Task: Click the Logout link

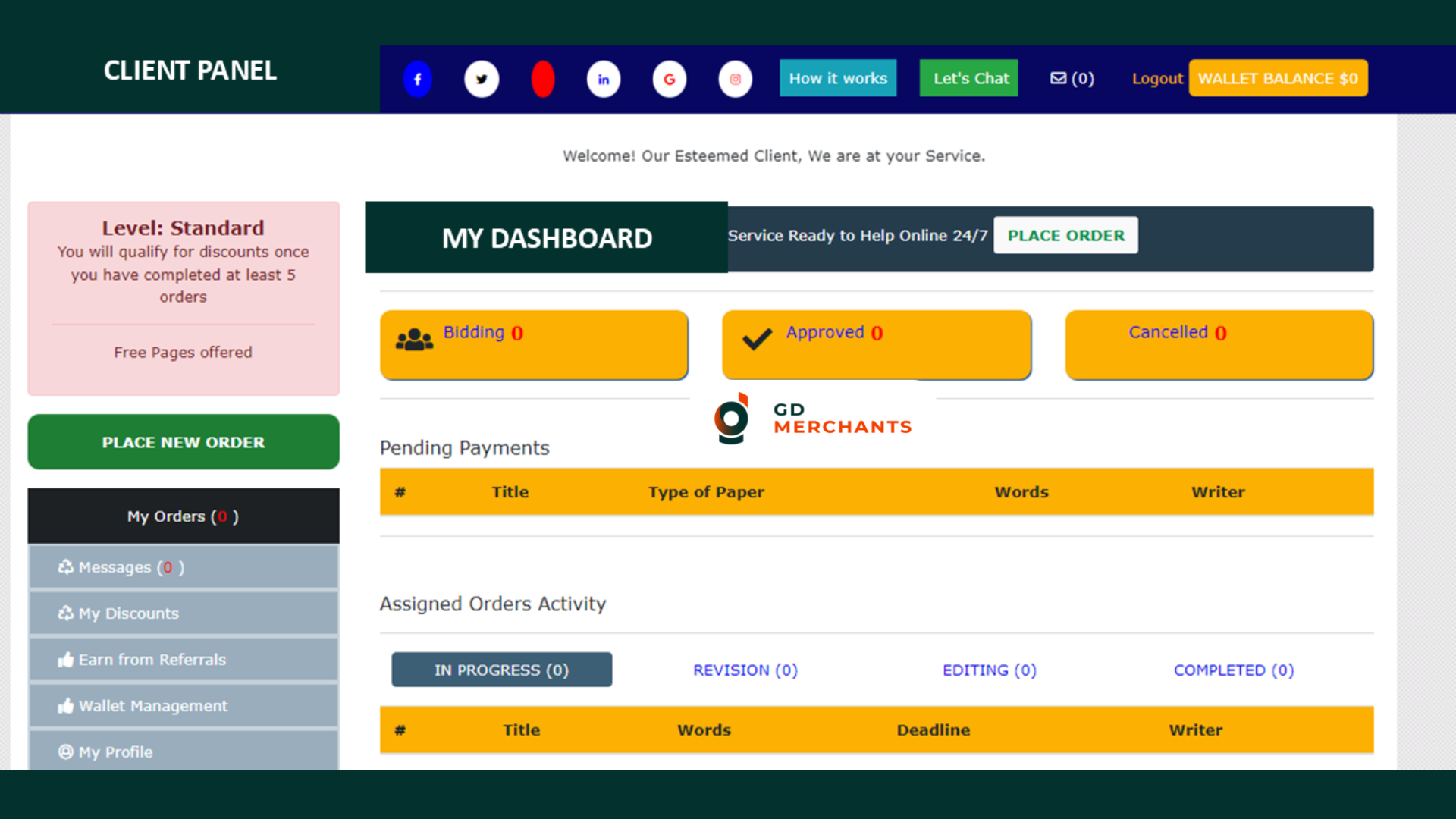Action: 1156,78
